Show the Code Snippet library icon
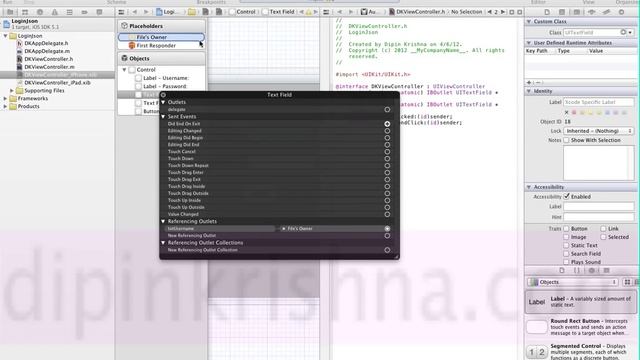 (577, 270)
